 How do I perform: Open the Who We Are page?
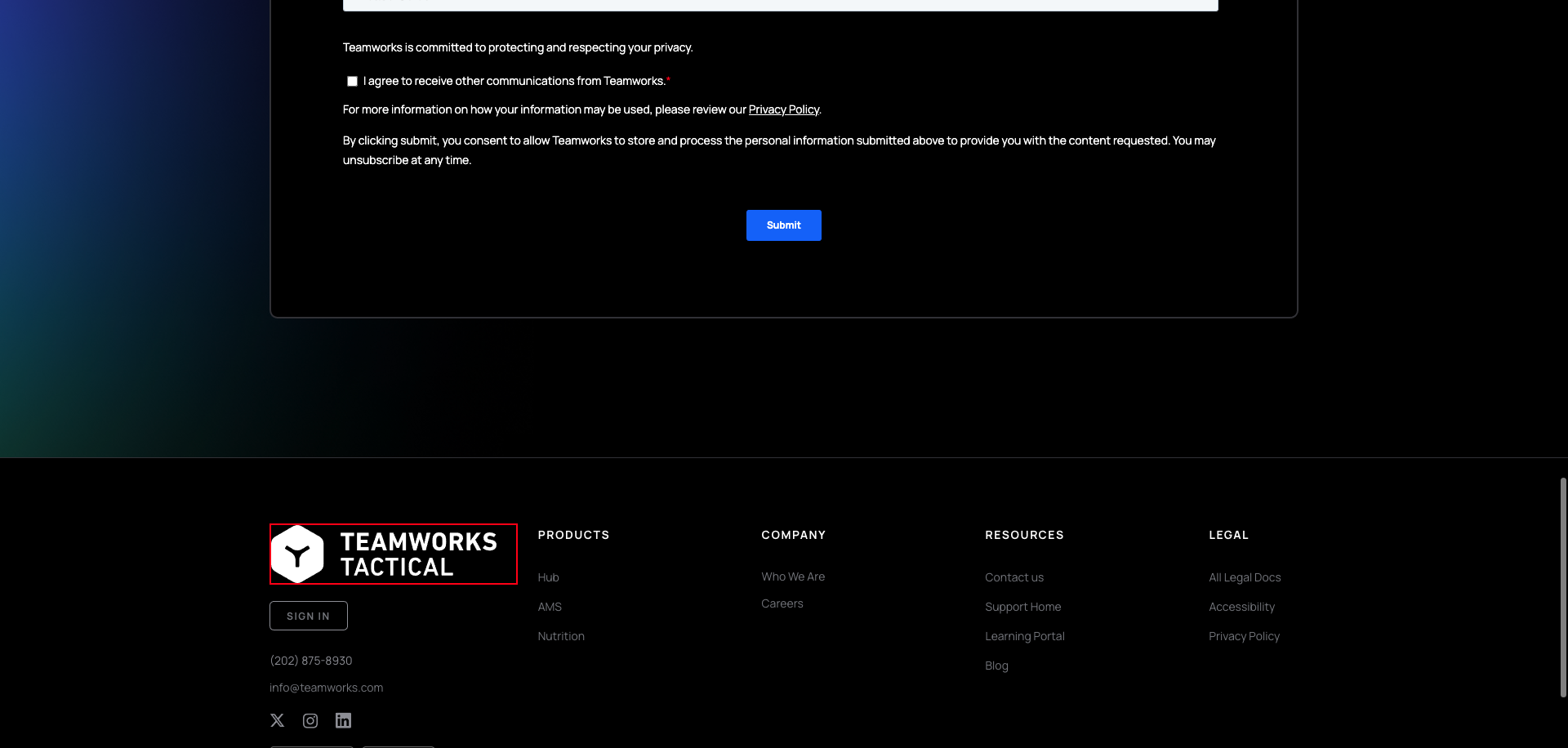(x=792, y=577)
